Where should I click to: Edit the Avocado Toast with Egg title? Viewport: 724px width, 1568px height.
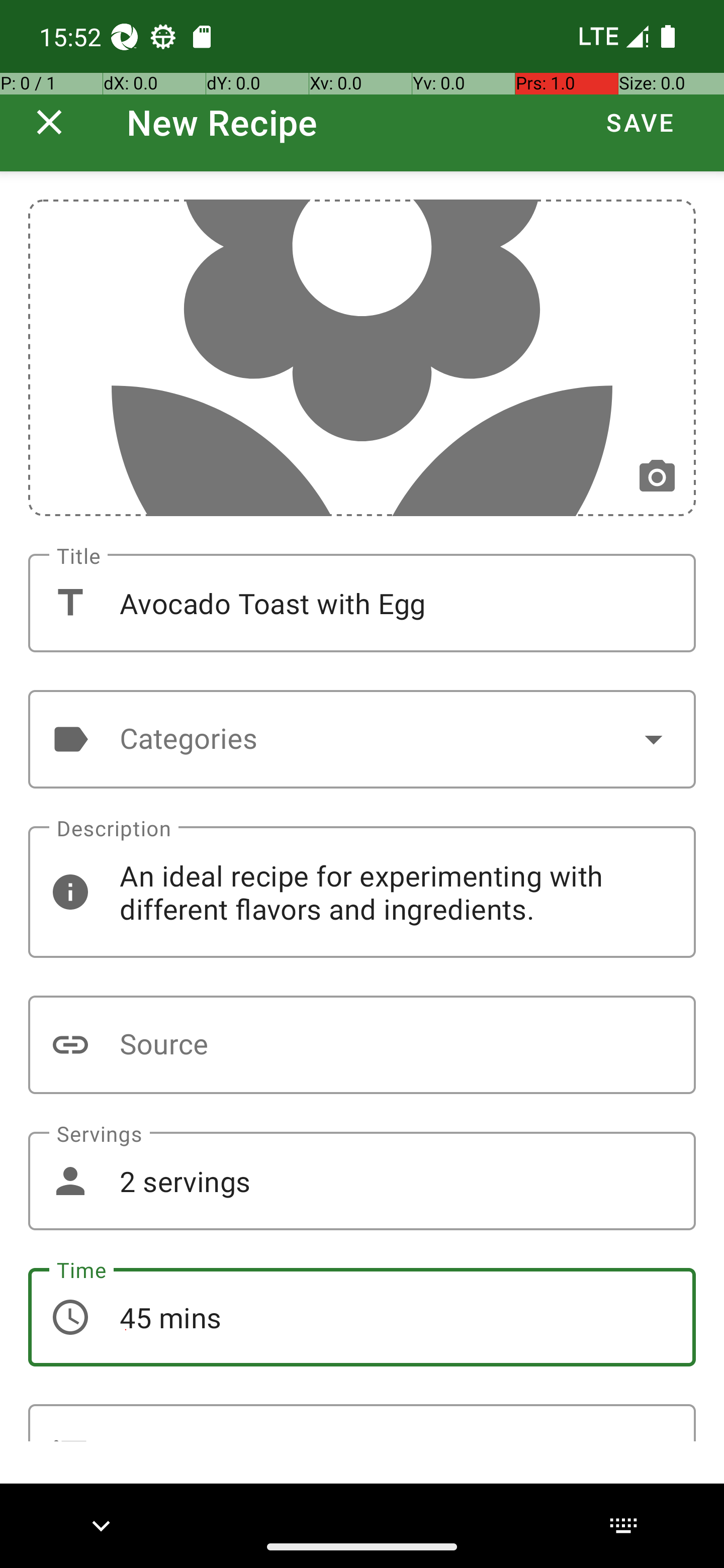(x=361, y=603)
